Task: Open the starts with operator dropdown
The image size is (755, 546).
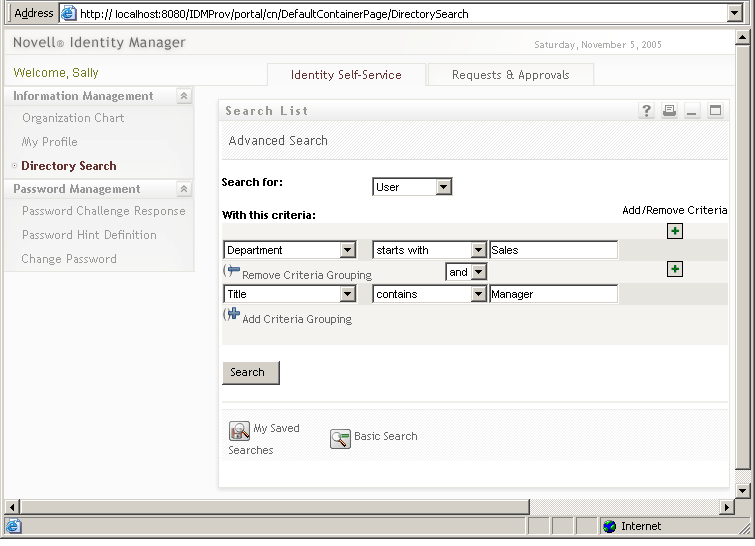Action: coord(478,250)
